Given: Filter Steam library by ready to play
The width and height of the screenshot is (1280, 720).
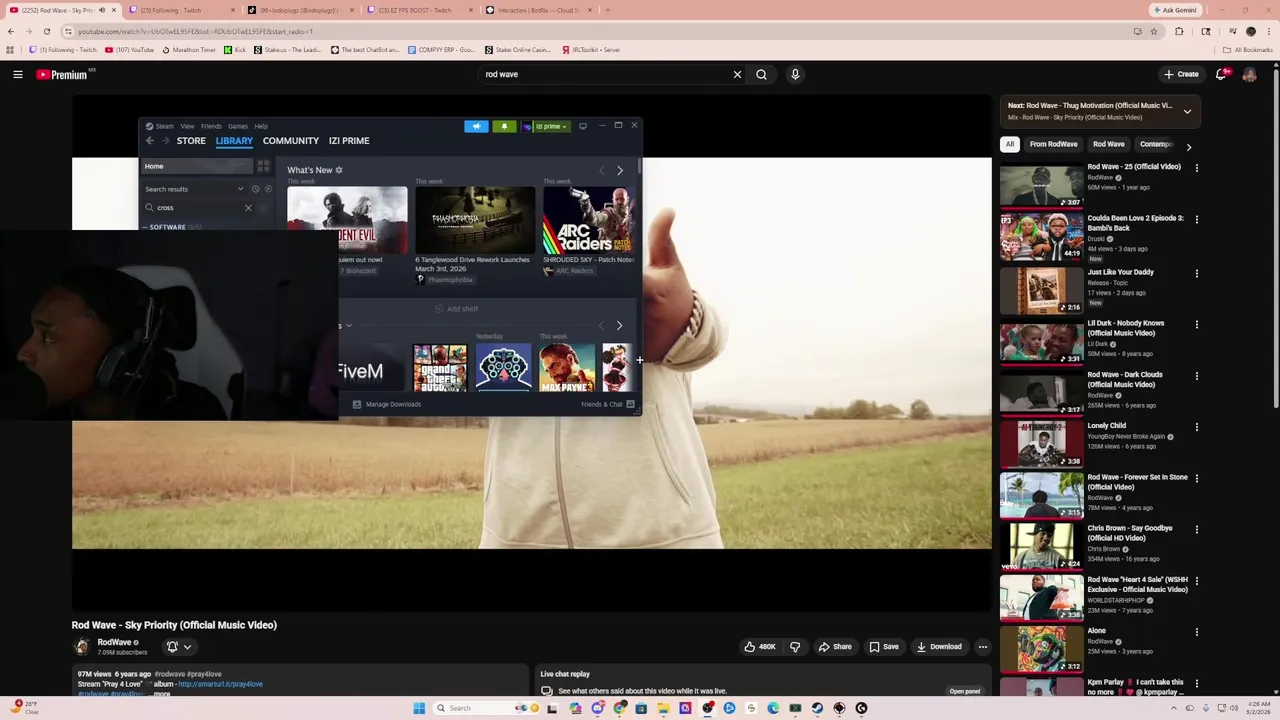Looking at the screenshot, I should [x=267, y=189].
